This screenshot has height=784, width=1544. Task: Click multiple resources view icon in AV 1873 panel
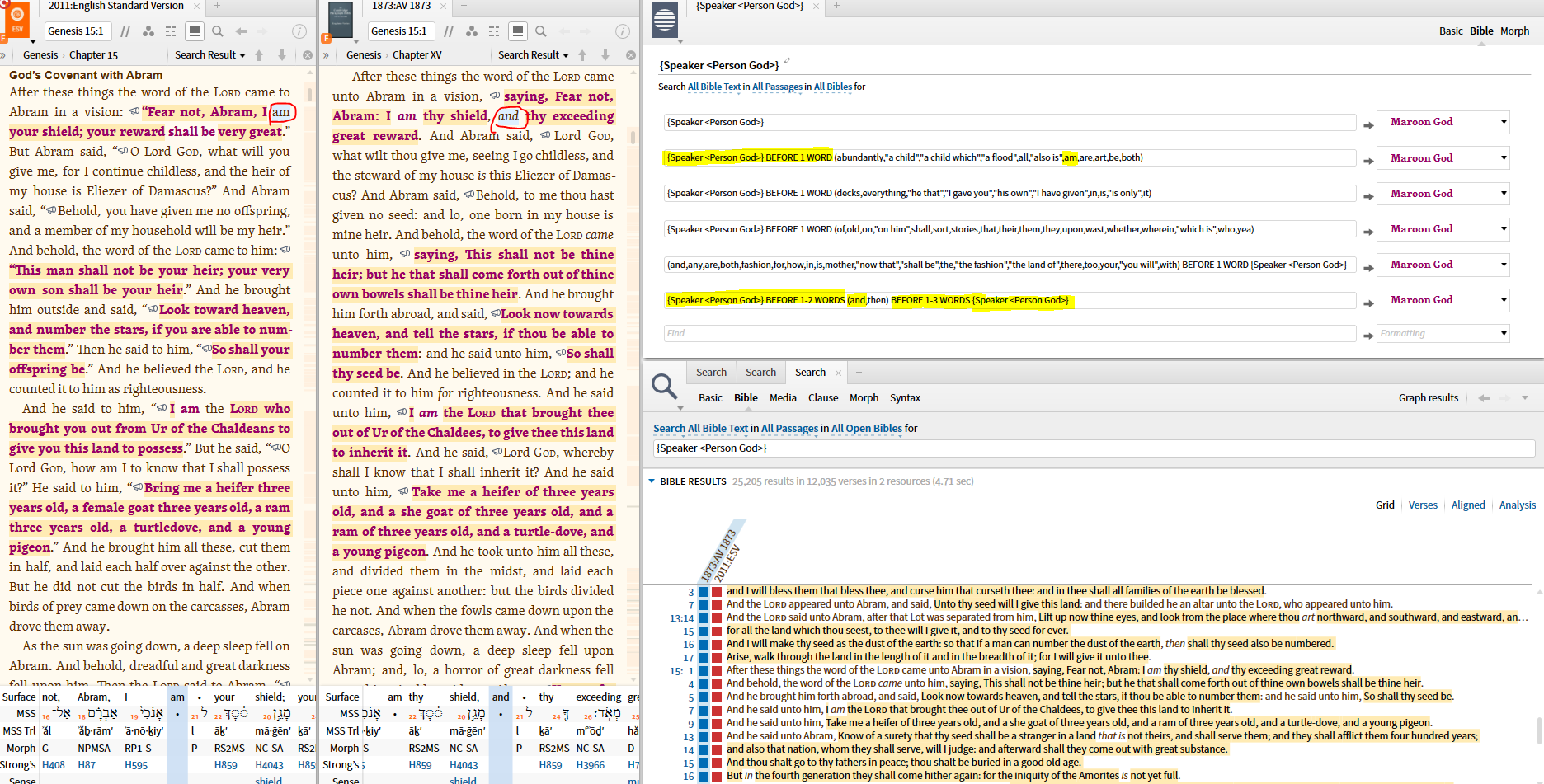(494, 31)
